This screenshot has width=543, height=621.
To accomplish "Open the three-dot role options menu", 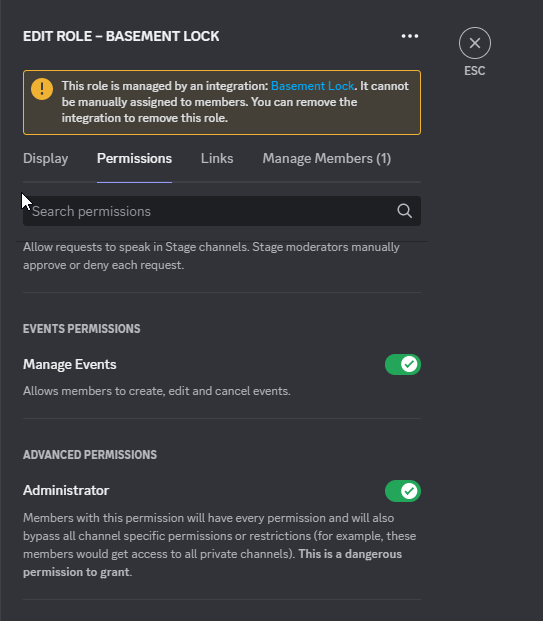I will (410, 36).
